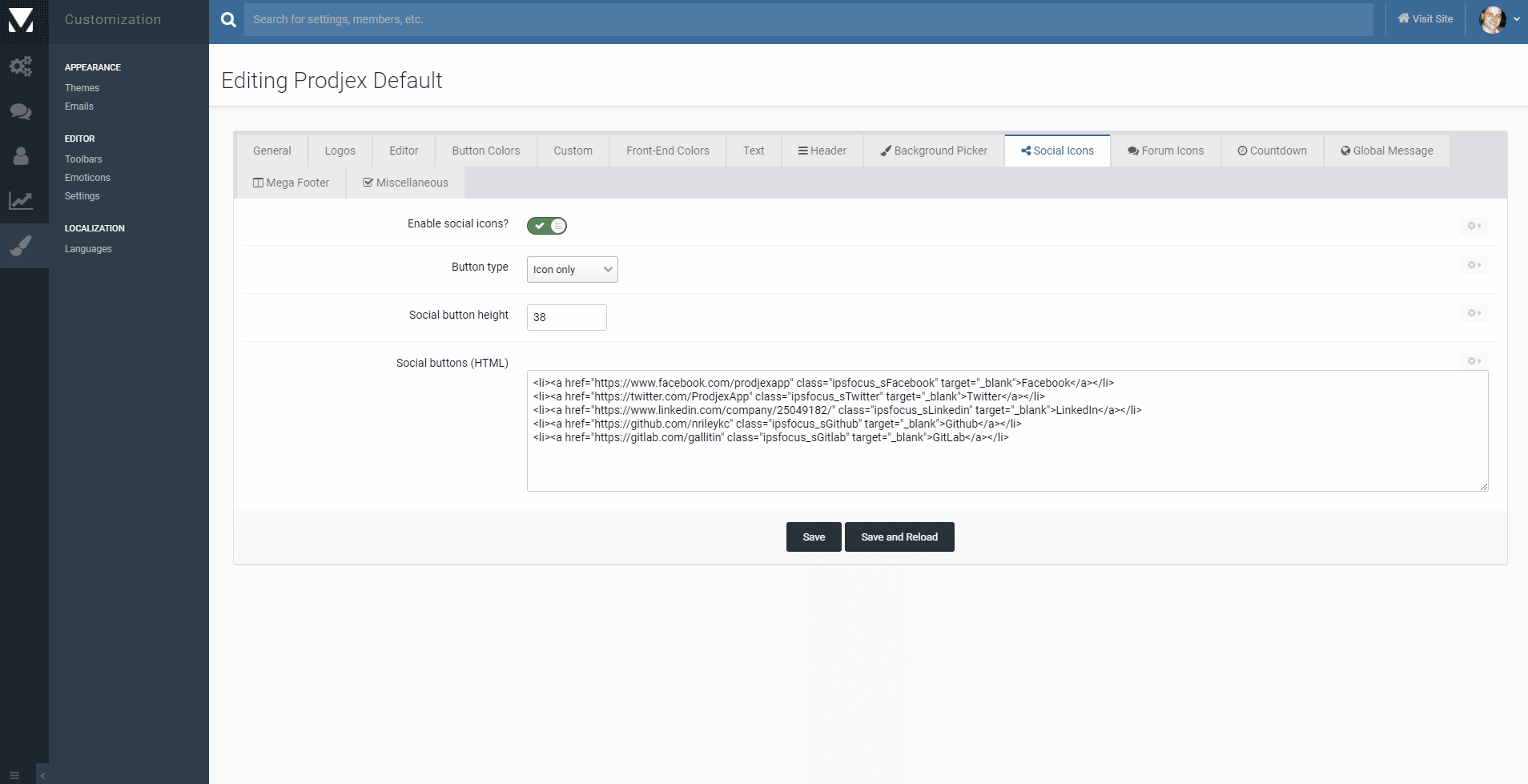Viewport: 1528px width, 784px height.
Task: Open gear options for Enable social icons row
Action: (x=1474, y=226)
